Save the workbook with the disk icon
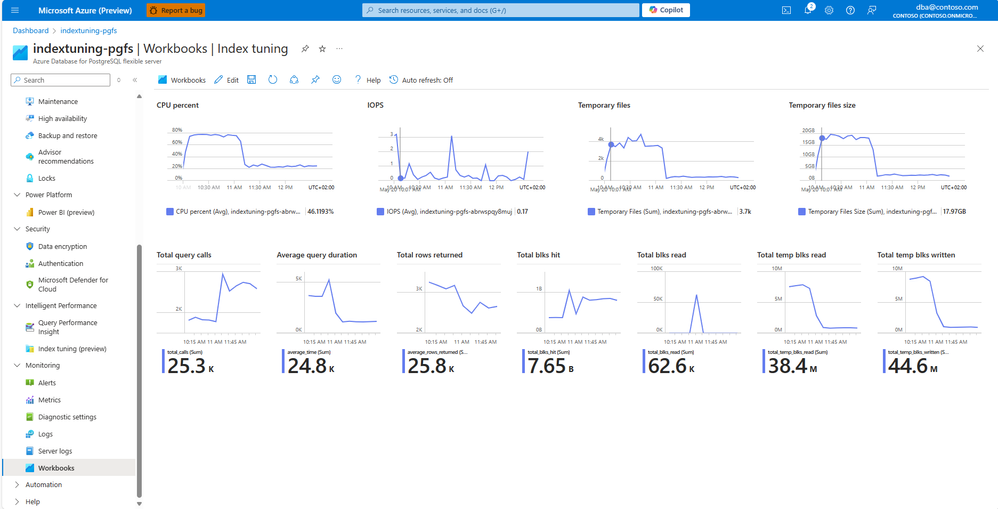This screenshot has height=509, width=998. pyautogui.click(x=251, y=80)
